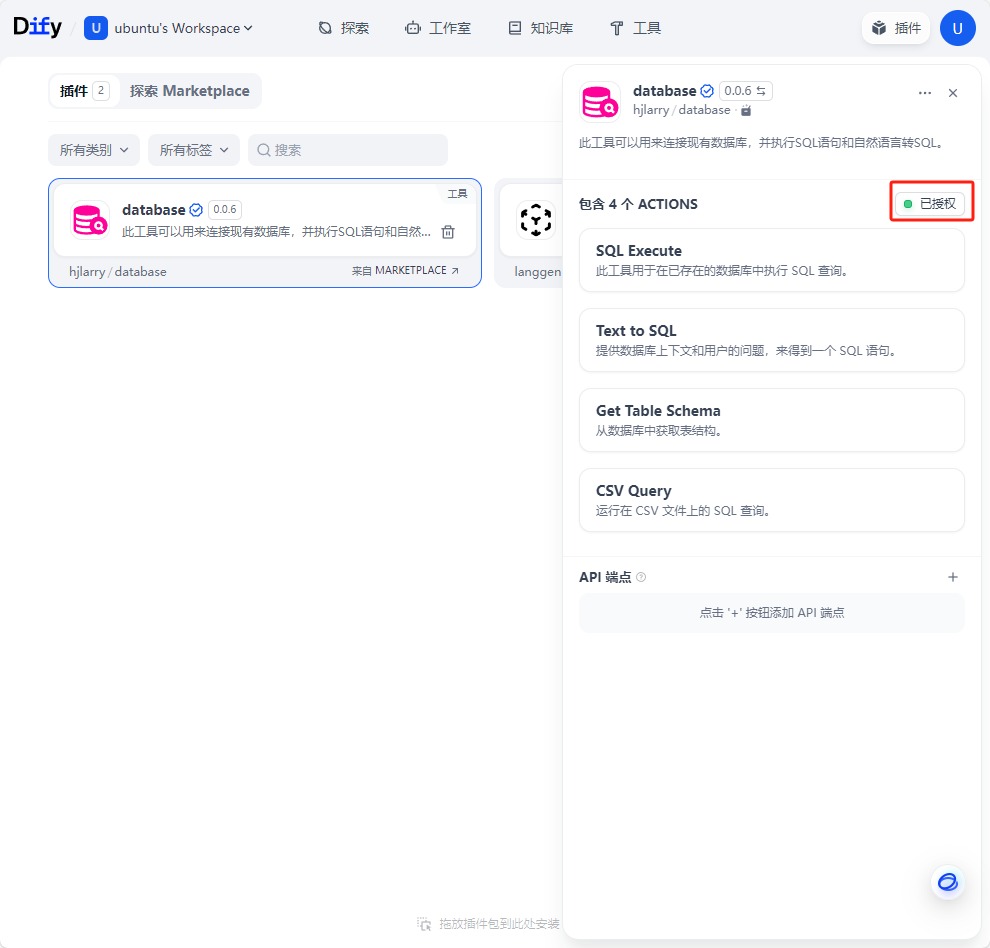Viewport: 990px width, 948px height.
Task: Click the 插件 button in header
Action: (x=896, y=28)
